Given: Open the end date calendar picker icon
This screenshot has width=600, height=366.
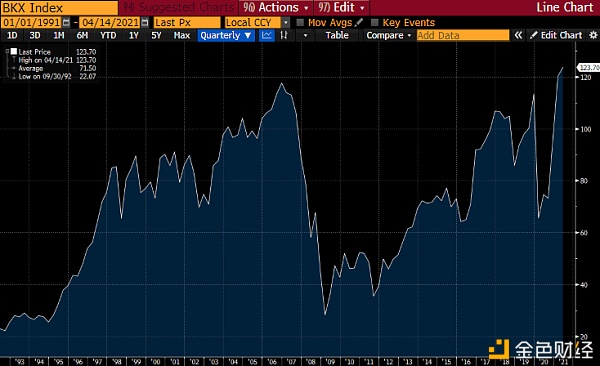Looking at the screenshot, I should coord(145,23).
